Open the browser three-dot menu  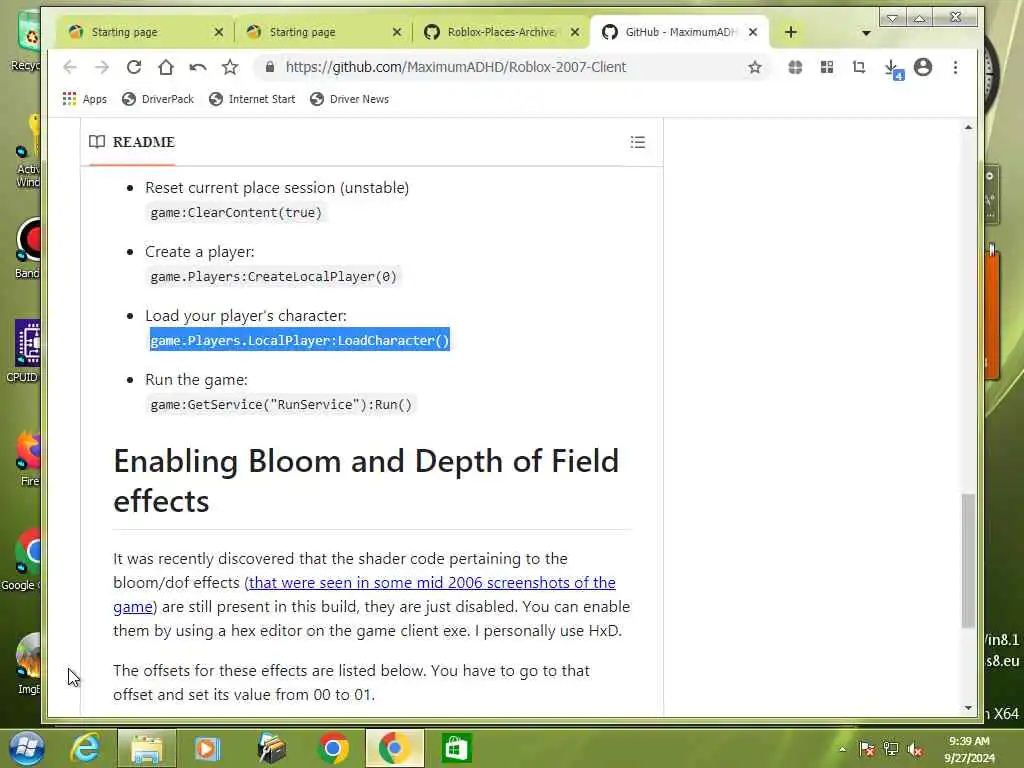(x=955, y=67)
